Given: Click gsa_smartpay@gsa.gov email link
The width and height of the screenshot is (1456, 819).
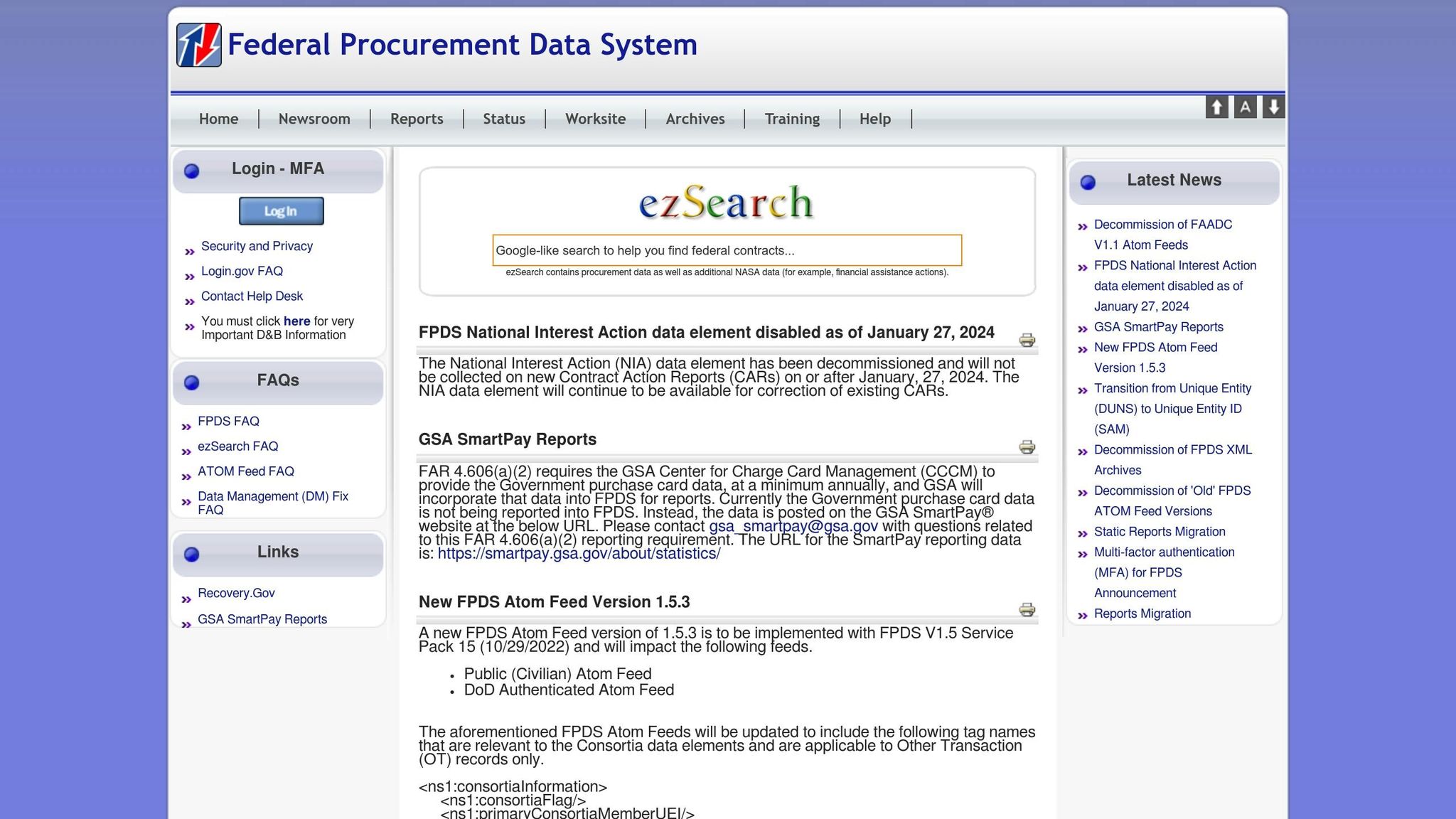Looking at the screenshot, I should tap(793, 526).
